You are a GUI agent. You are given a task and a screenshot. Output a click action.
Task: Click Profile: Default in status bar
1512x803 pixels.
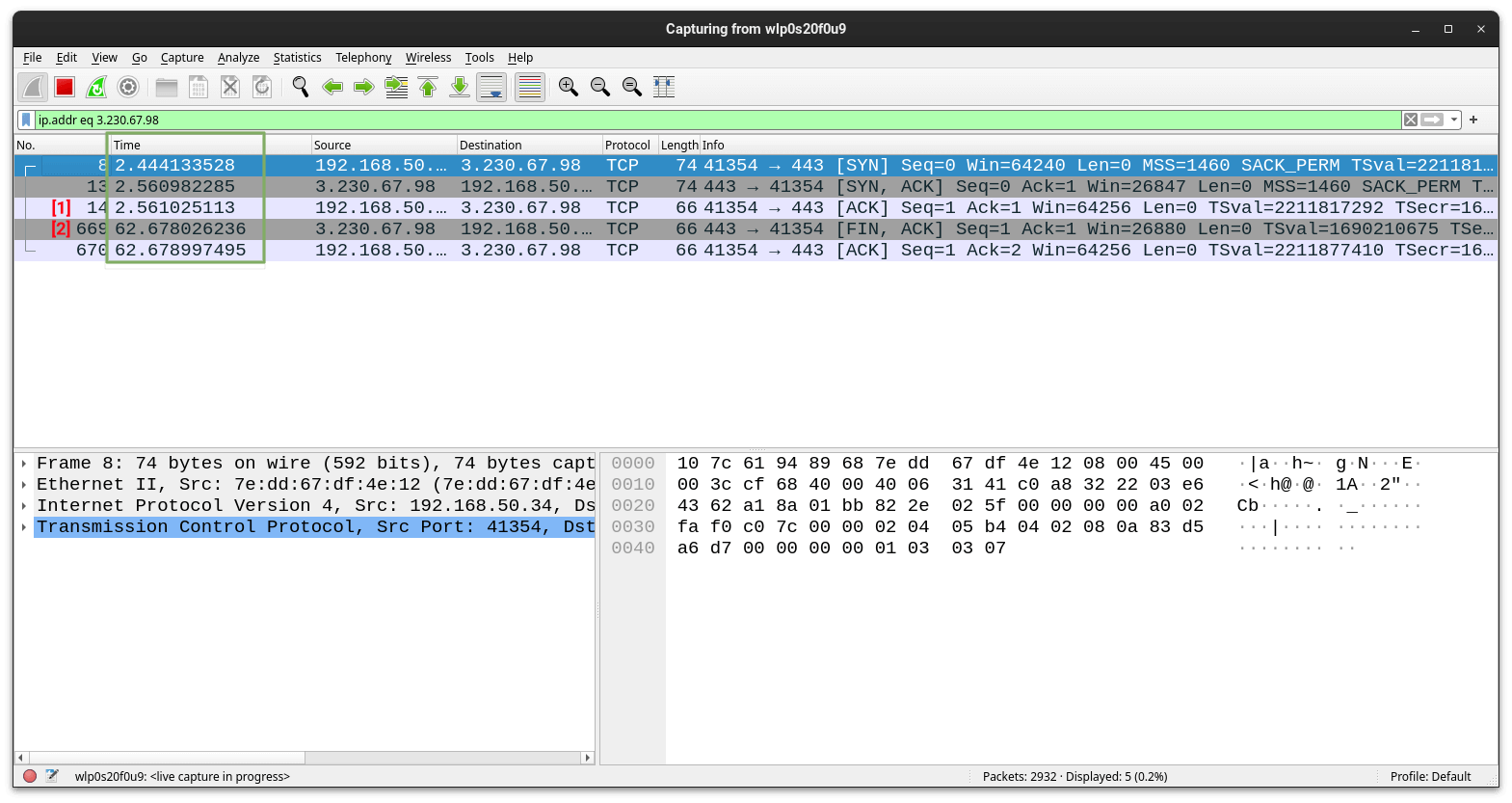tap(1430, 776)
